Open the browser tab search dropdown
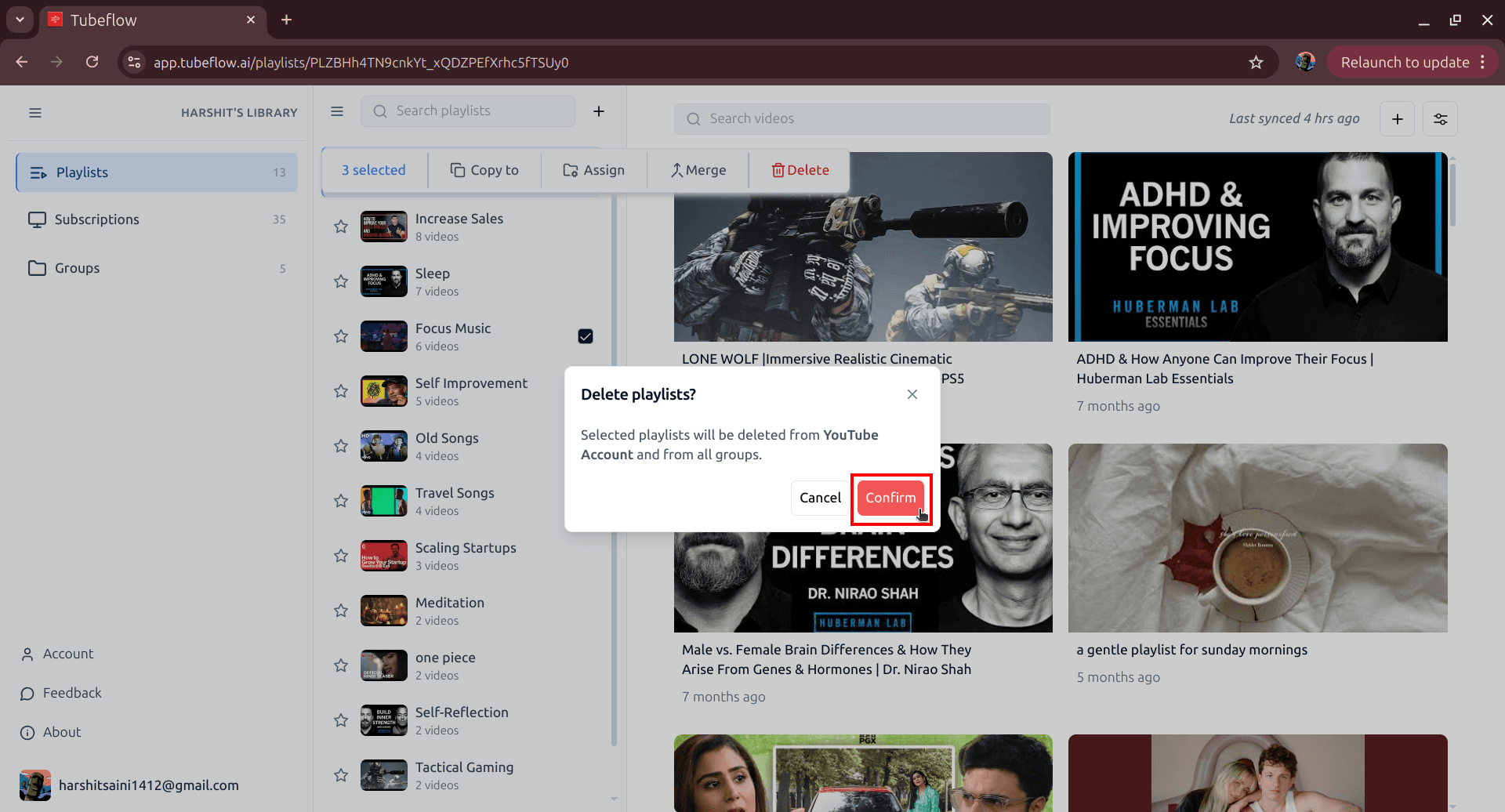The height and width of the screenshot is (812, 1505). point(20,20)
